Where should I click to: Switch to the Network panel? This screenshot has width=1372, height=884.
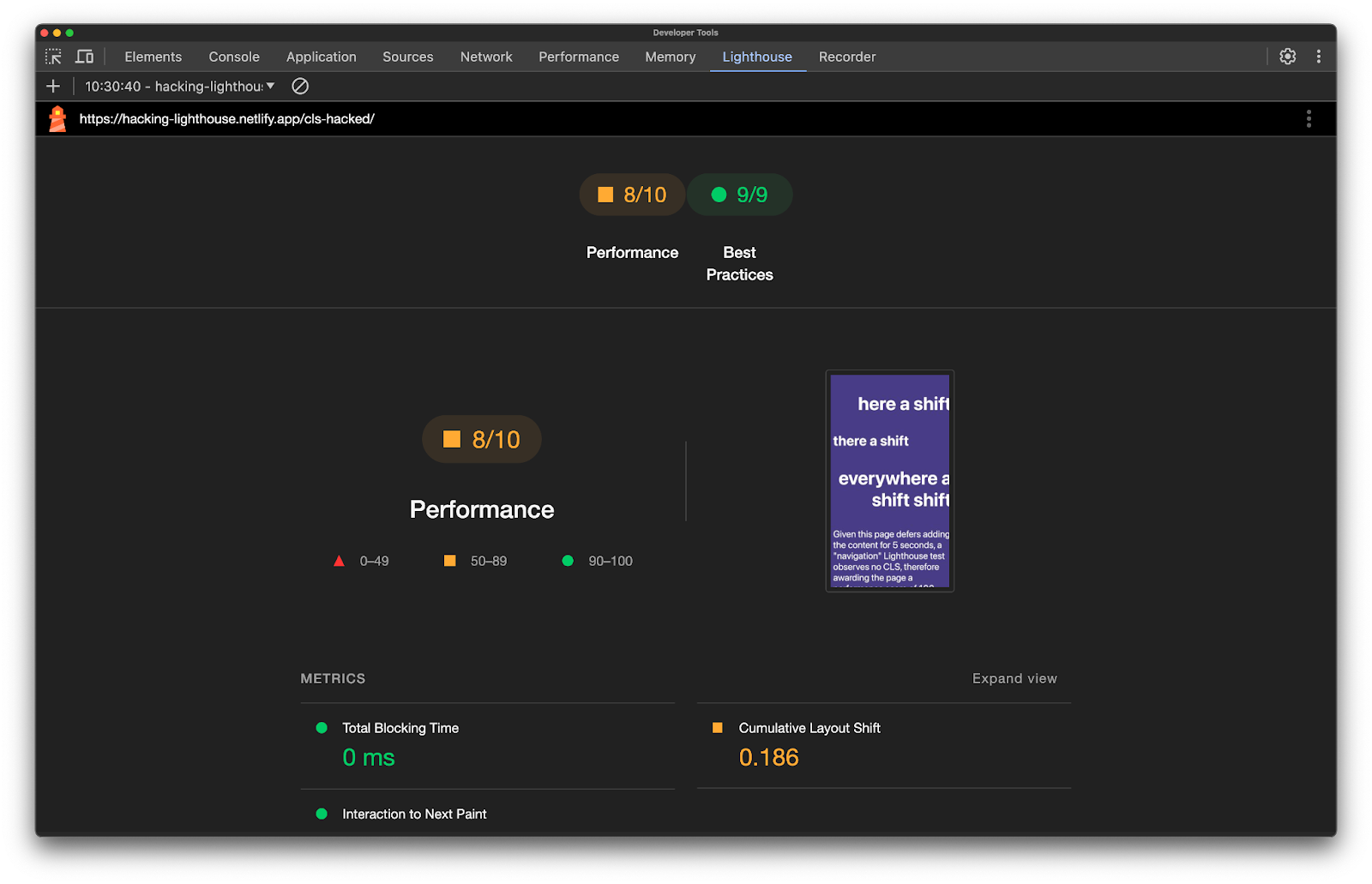(485, 56)
